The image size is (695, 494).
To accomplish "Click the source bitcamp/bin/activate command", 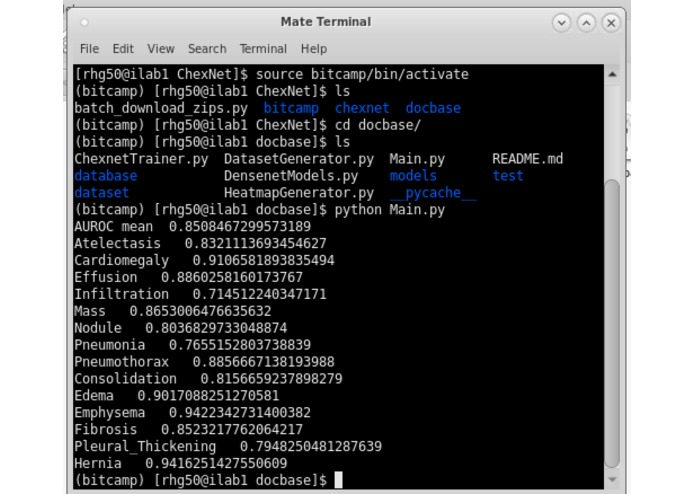I will (x=362, y=74).
